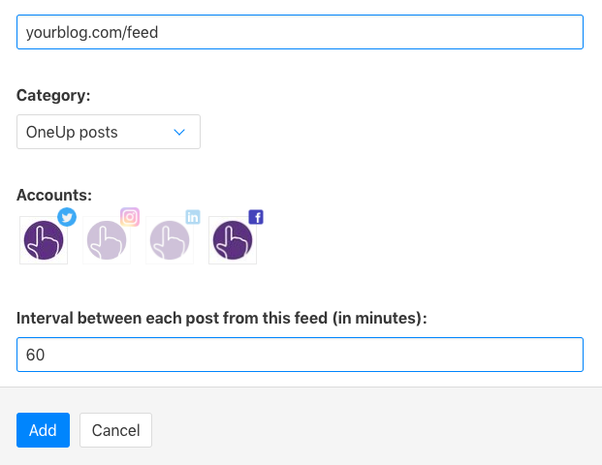
Task: Click the Instagram badge icon on second account
Action: (x=129, y=216)
